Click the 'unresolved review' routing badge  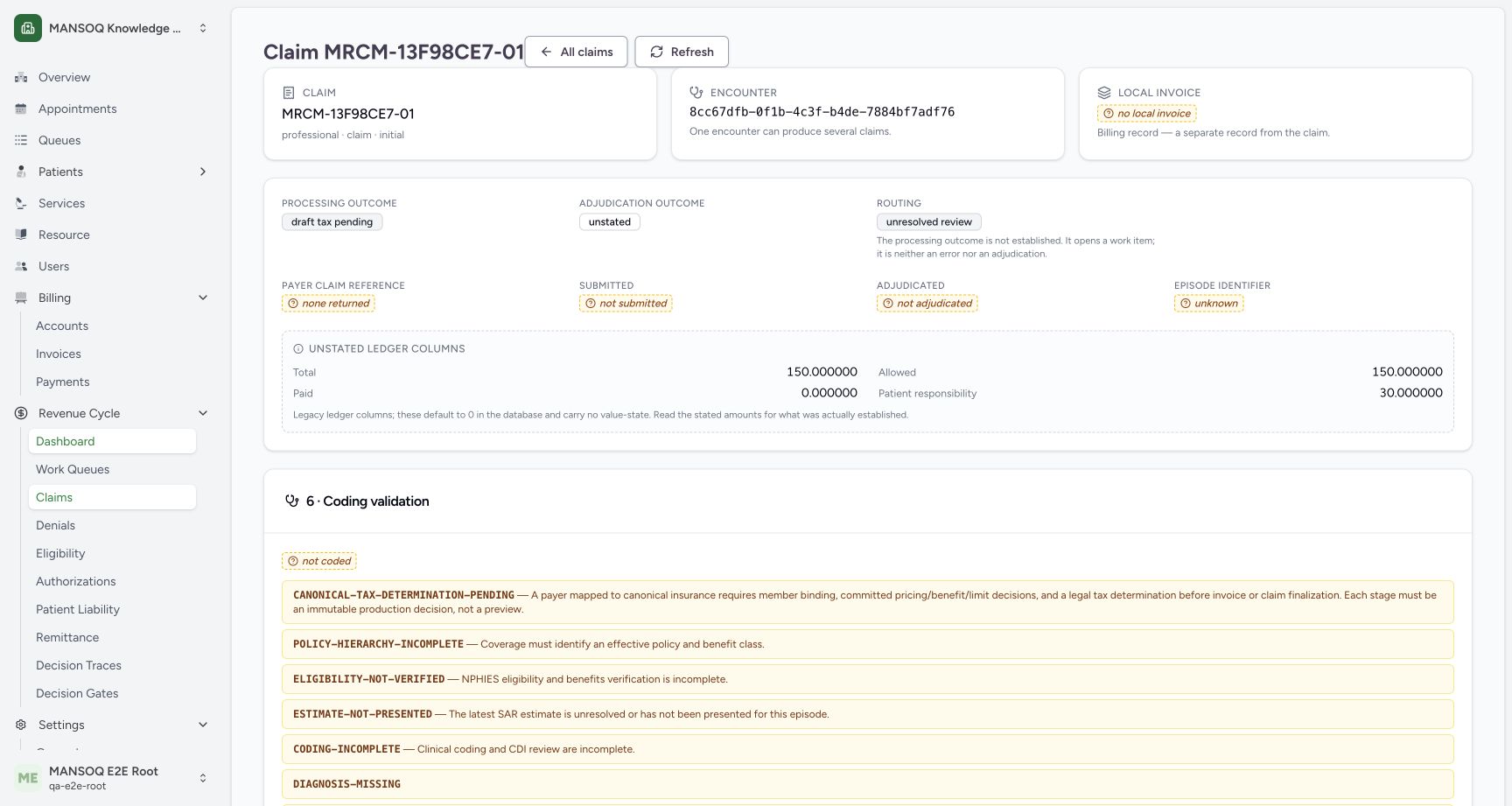[x=928, y=222]
